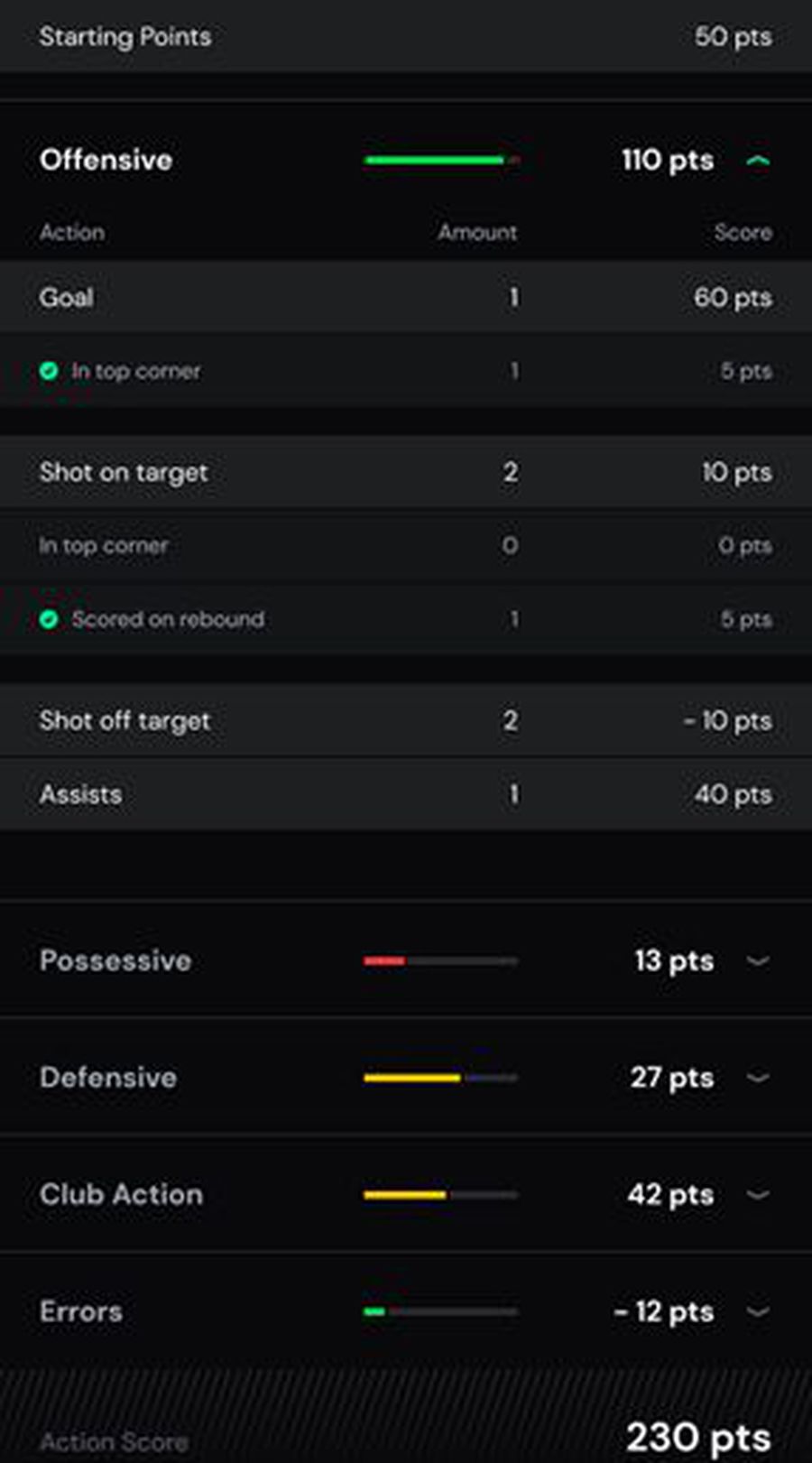This screenshot has width=812, height=1463.
Task: Click green check beside Scored on rebound
Action: [x=49, y=619]
